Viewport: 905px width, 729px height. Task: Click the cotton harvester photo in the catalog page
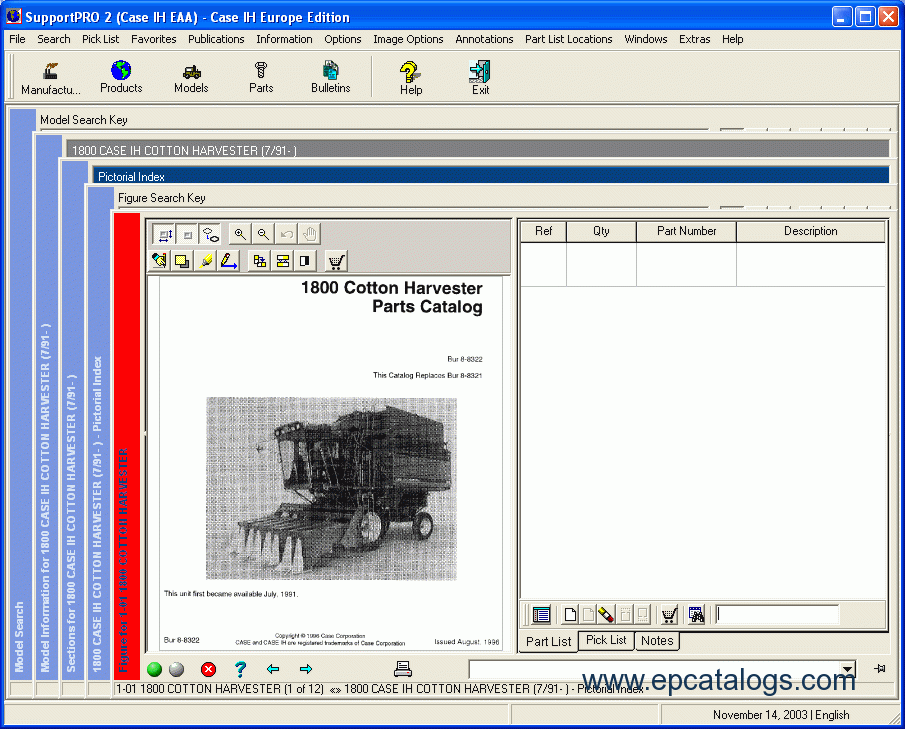point(331,488)
